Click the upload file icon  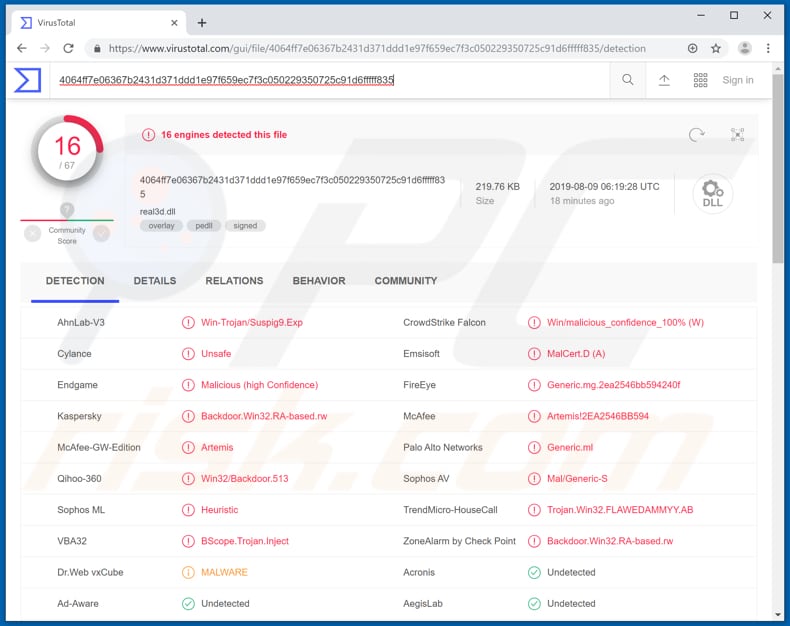coord(664,80)
